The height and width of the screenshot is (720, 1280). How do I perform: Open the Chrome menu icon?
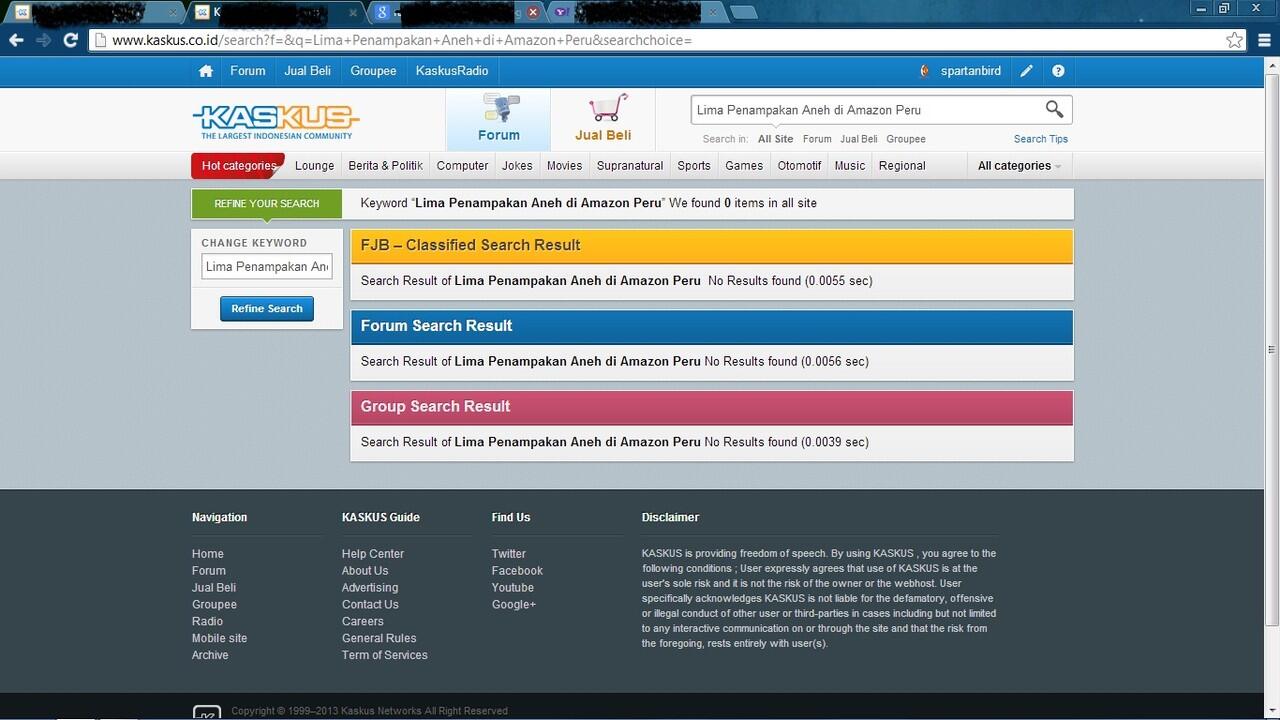pyautogui.click(x=1265, y=40)
